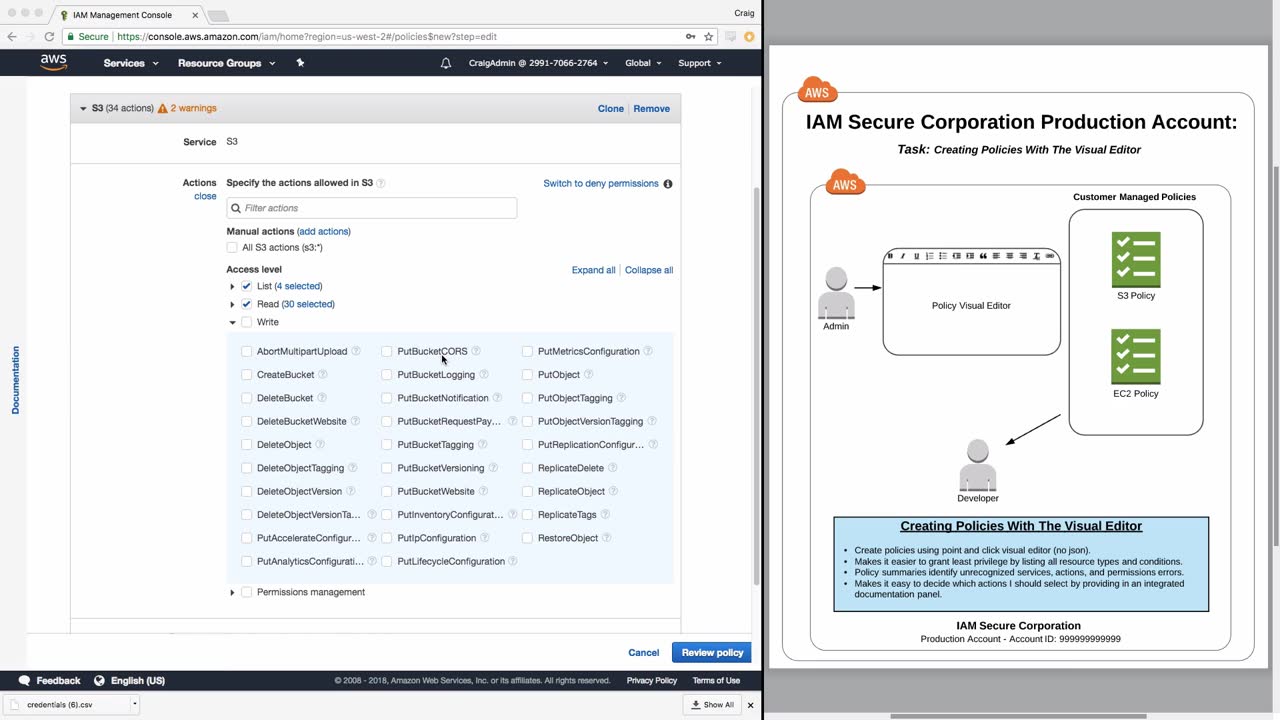Open the credentials (6).csv download options arrow
The width and height of the screenshot is (1280, 720).
[134, 704]
